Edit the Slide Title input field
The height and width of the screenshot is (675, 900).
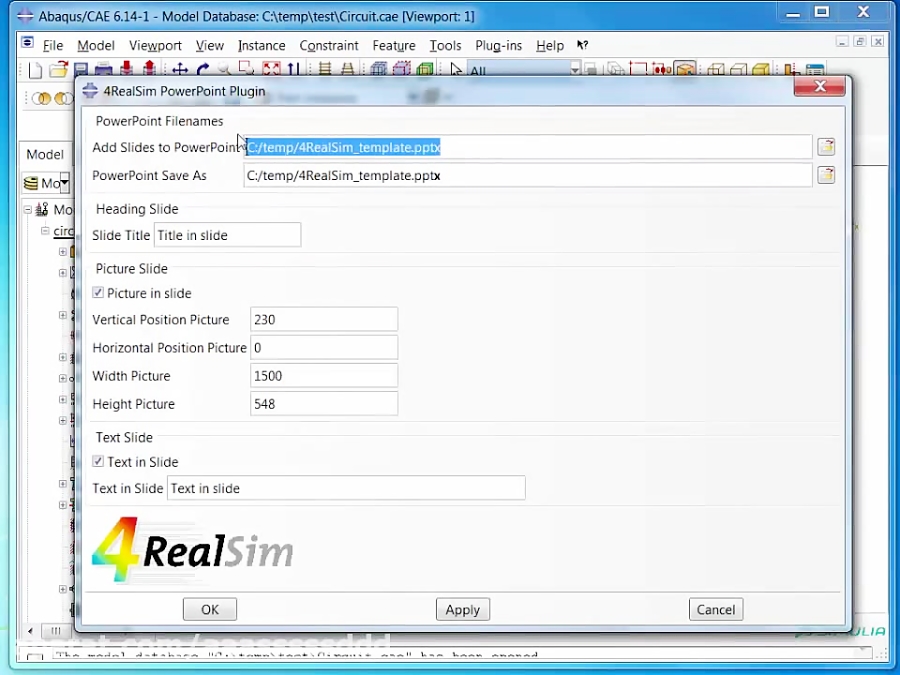coord(227,234)
